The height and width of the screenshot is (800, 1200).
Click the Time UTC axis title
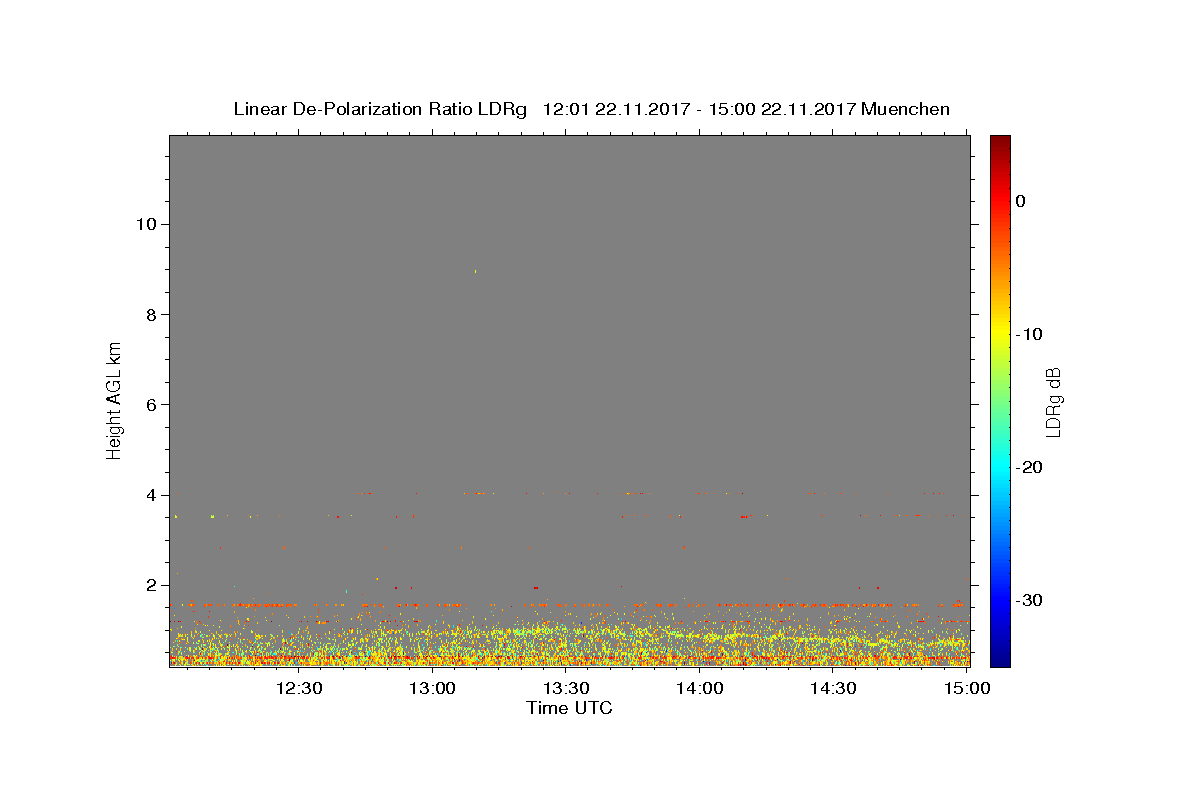pos(569,708)
